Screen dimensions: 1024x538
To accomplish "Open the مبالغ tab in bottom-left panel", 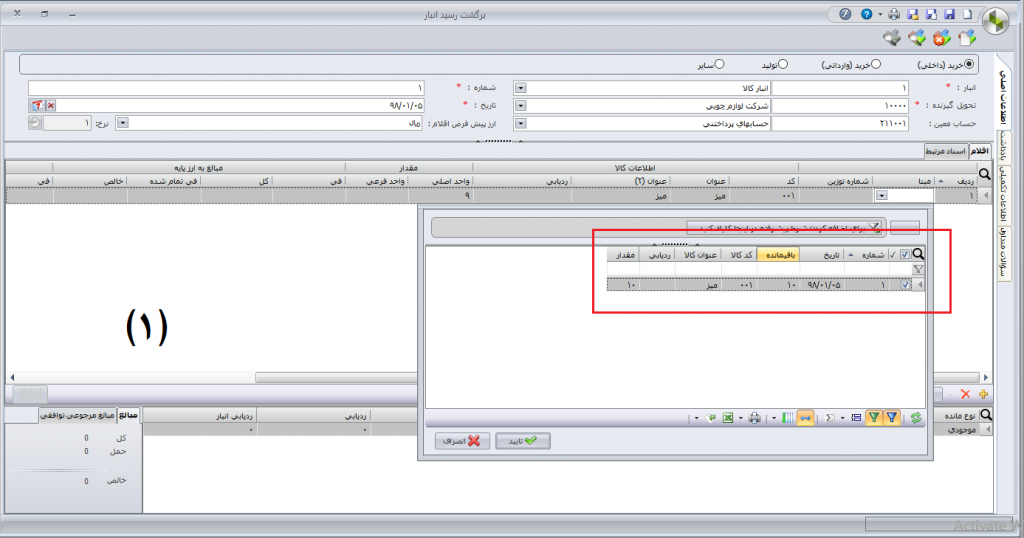I will (128, 415).
